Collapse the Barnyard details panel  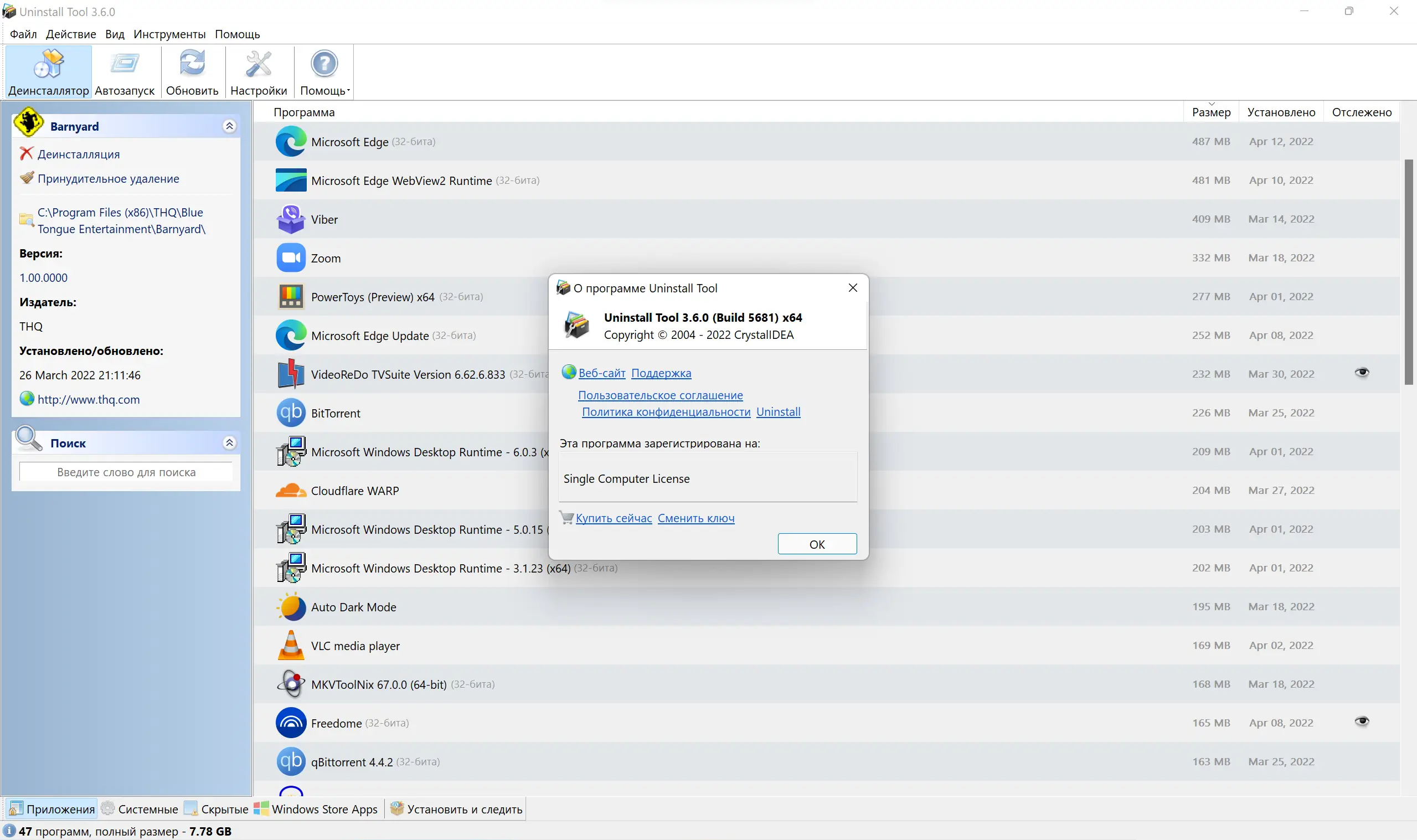coord(229,126)
